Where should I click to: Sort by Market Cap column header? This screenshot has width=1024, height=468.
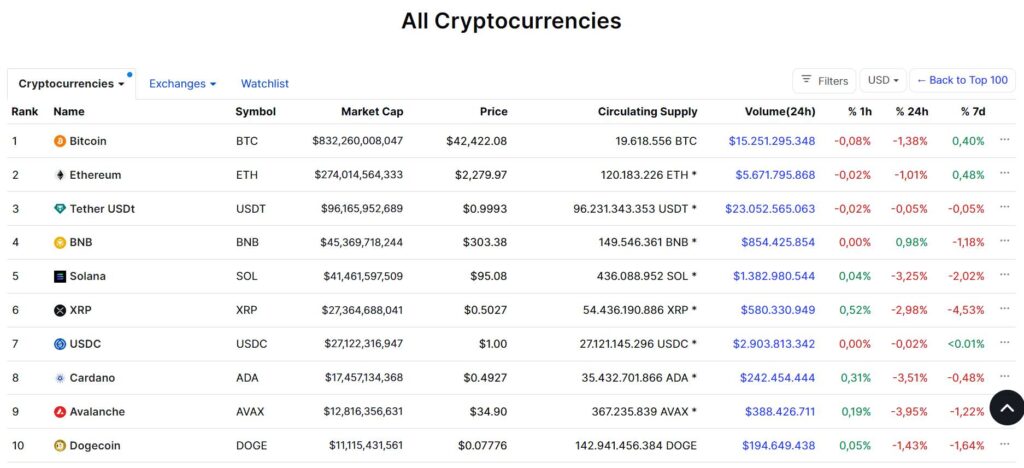(x=372, y=112)
